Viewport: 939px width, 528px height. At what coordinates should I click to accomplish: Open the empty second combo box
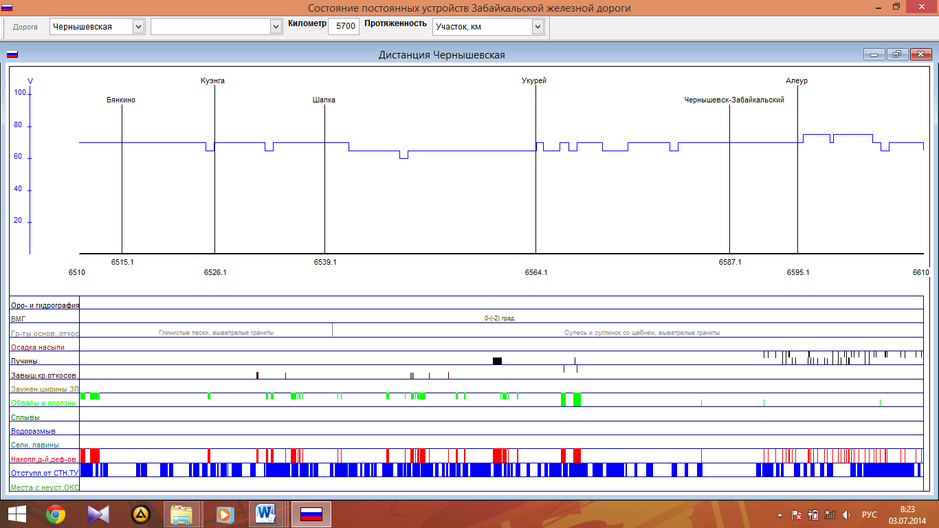(276, 27)
